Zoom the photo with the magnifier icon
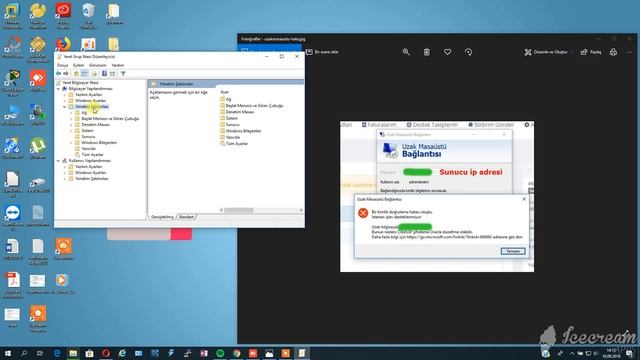Viewport: 640px width, 360px height. (x=406, y=52)
